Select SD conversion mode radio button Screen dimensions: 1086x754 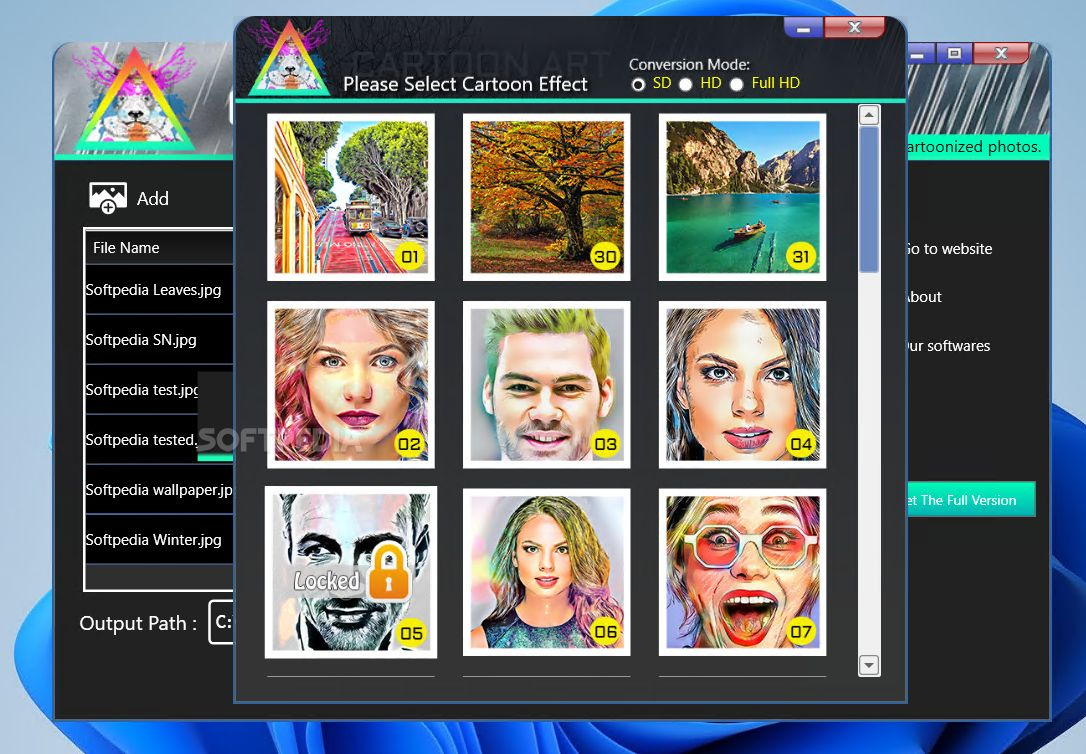click(x=638, y=84)
